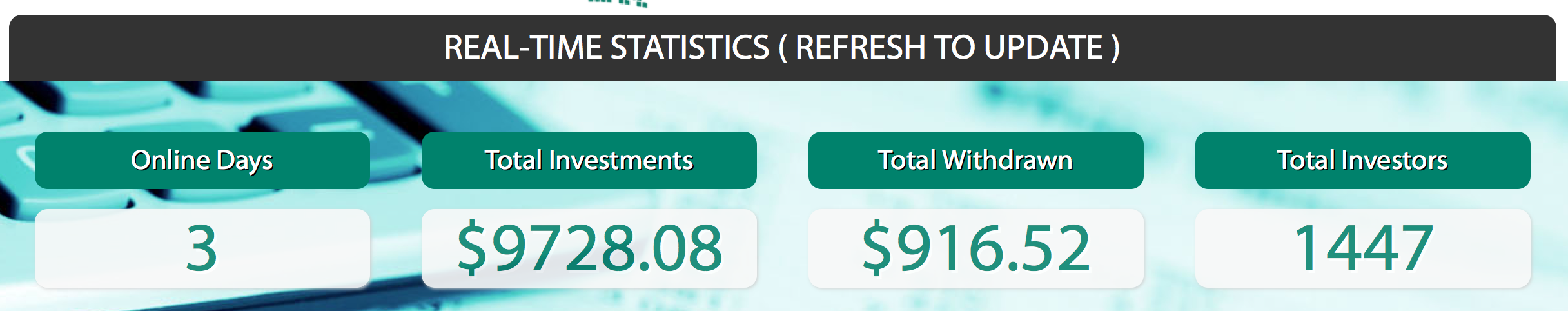
Task: Click the dollar sign before 9728.08
Action: pos(471,248)
